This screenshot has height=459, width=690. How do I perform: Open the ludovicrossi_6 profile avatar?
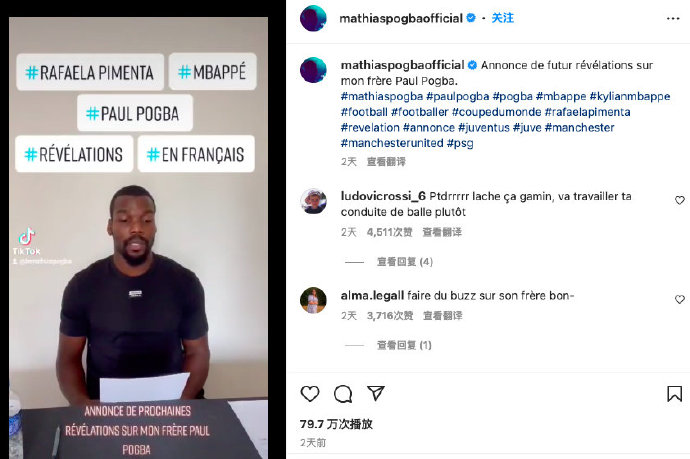tap(313, 201)
